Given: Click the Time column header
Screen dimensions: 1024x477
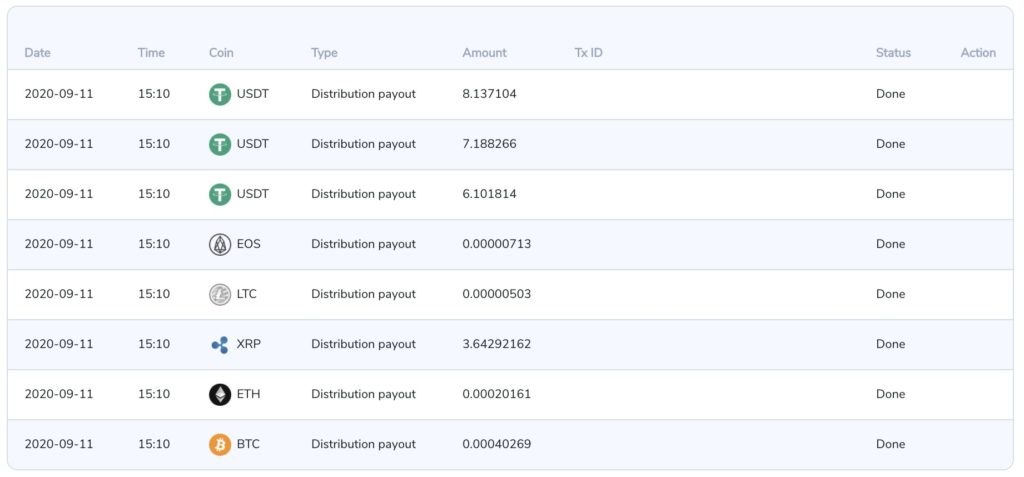Looking at the screenshot, I should pos(151,53).
